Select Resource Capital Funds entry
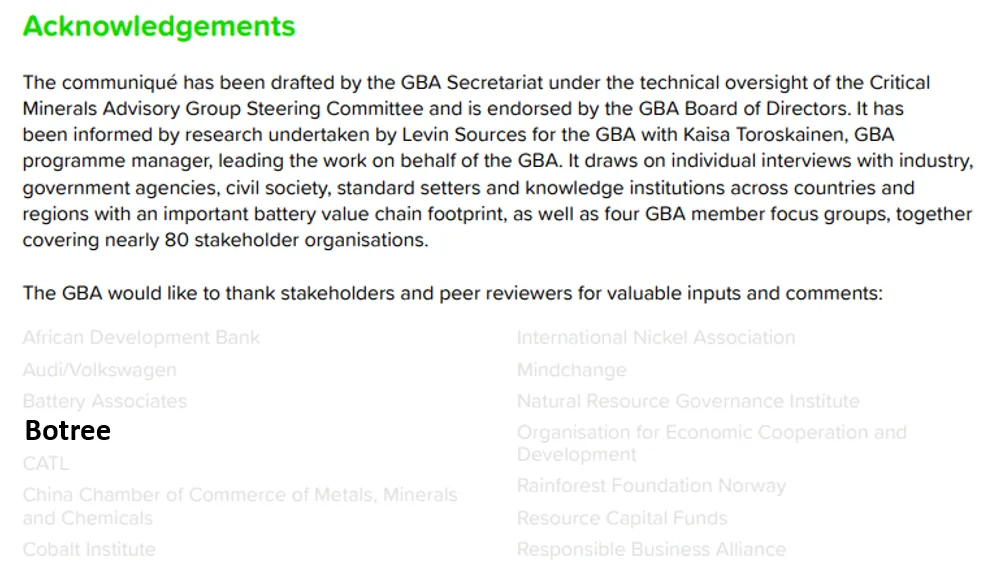The height and width of the screenshot is (576, 995). pos(622,518)
